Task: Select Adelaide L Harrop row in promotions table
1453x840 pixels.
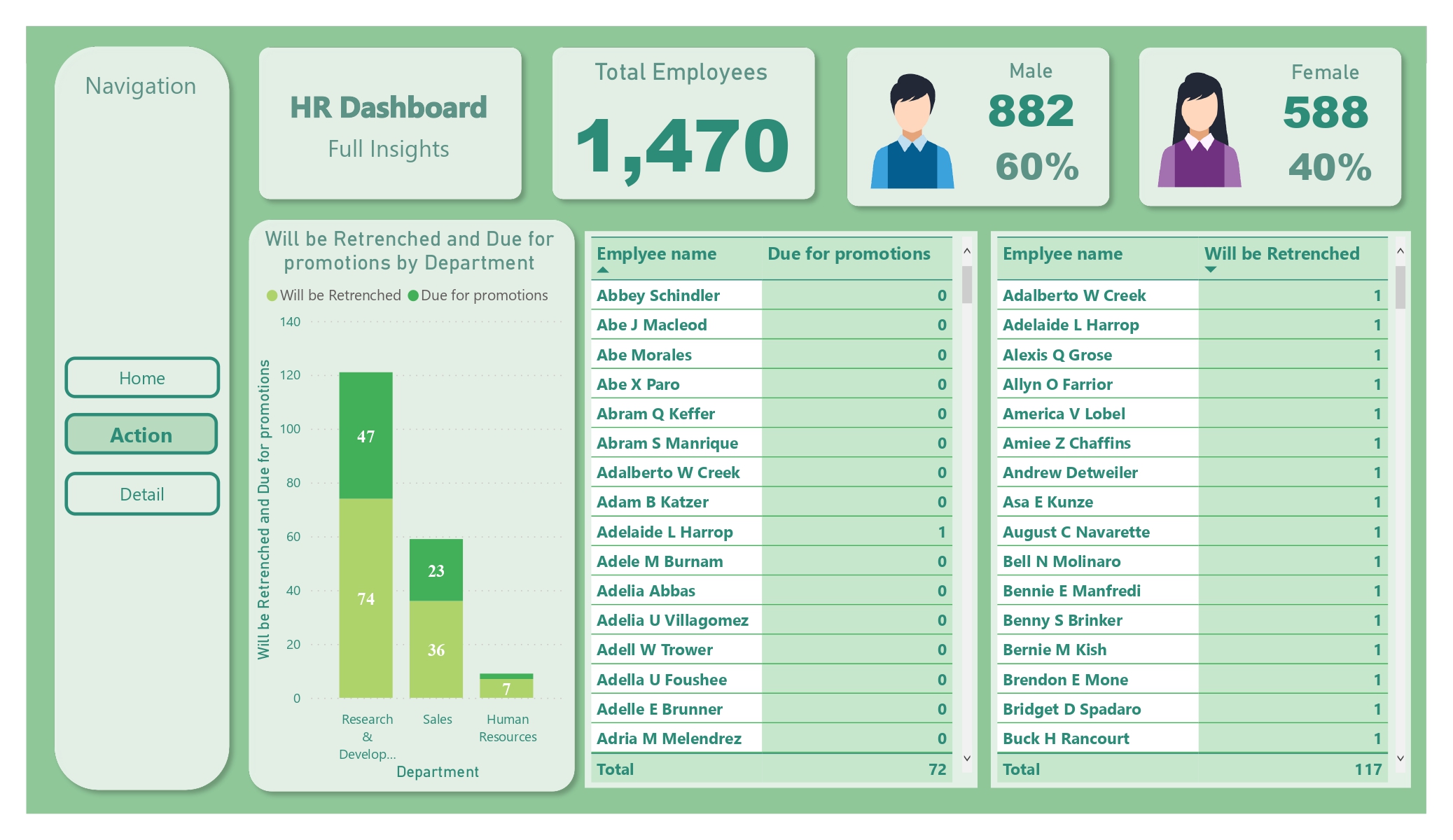Action: [665, 532]
